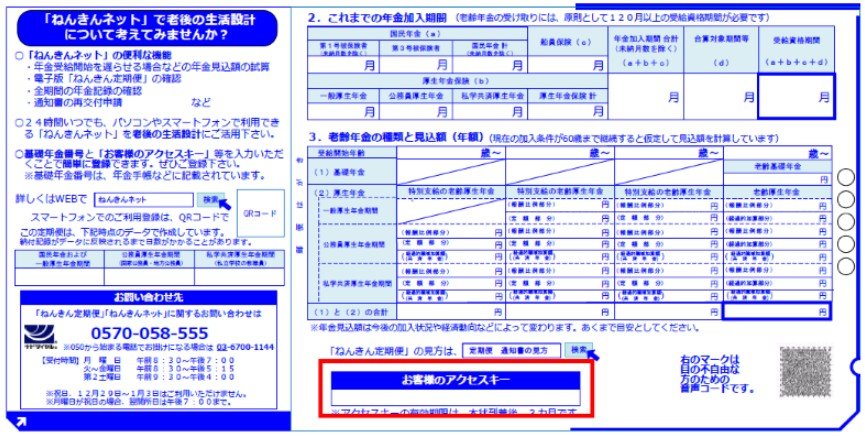Image resolution: width=865 pixels, height=436 pixels.
Task: Click bold-bordered 月 cell under 受給資格期間
Action: [797, 96]
